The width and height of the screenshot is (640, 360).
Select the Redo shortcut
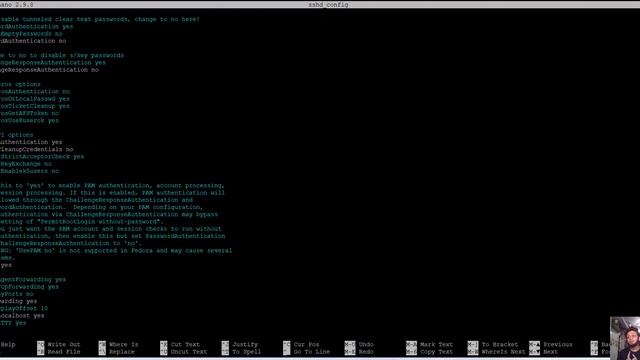[359, 352]
